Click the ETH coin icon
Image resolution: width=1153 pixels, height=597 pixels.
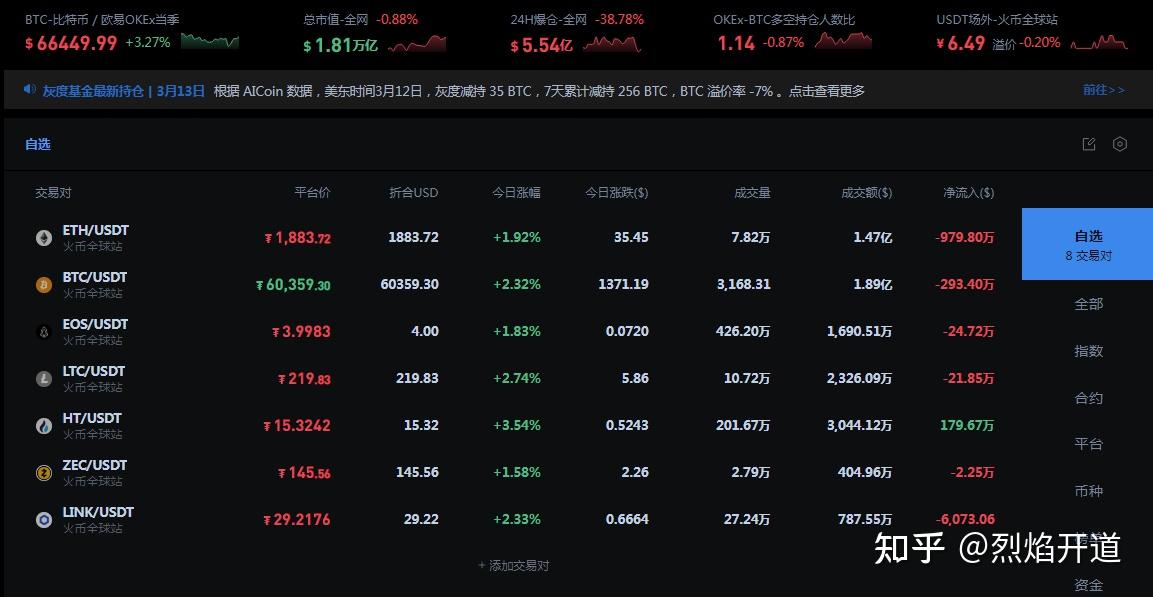pyautogui.click(x=43, y=238)
